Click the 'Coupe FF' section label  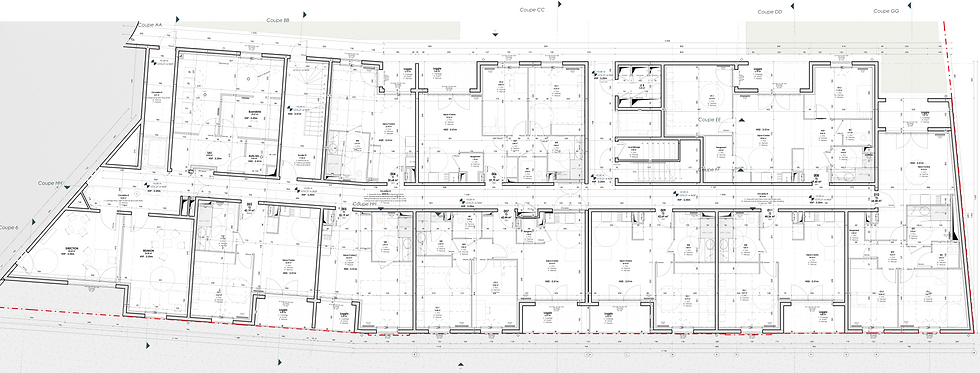pos(708,169)
